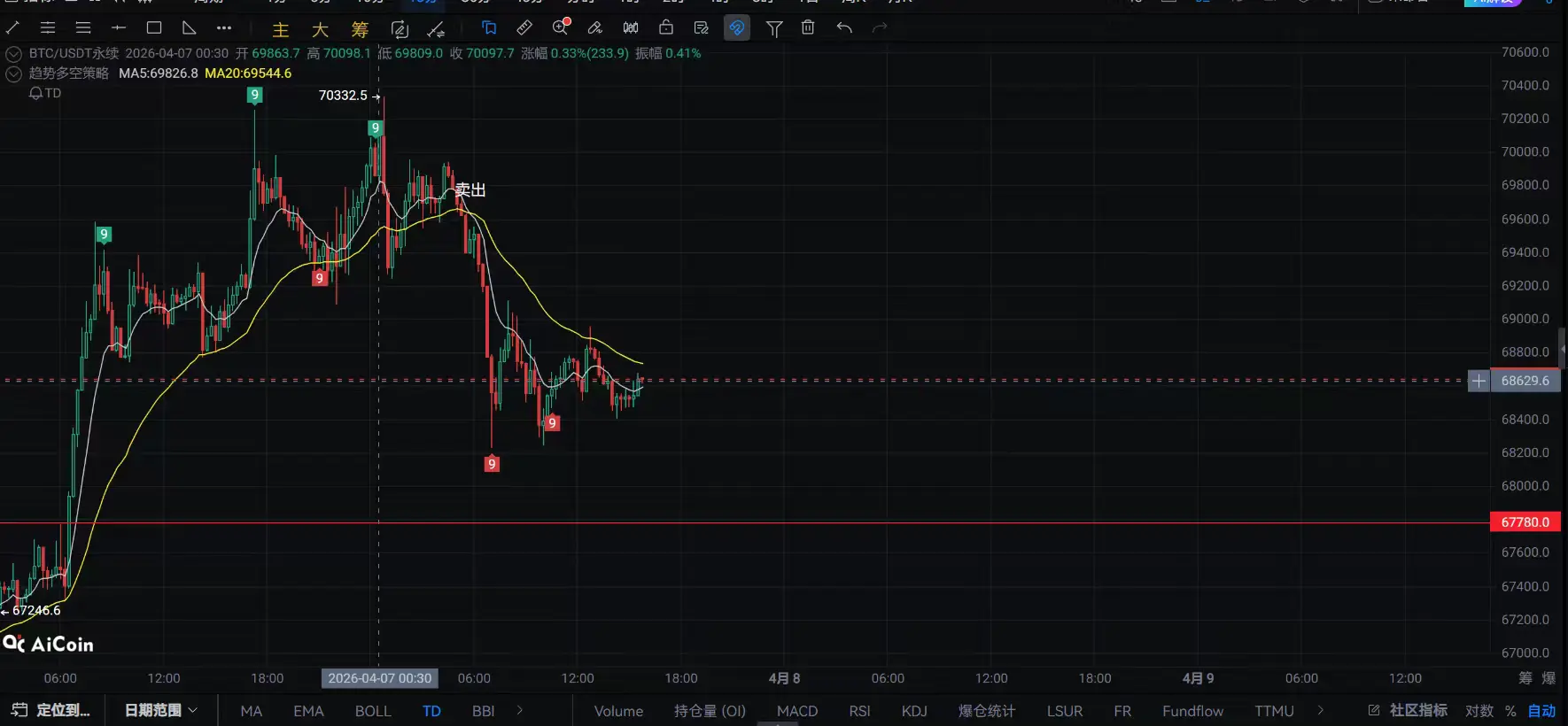Screen dimensions: 1568x726
Task: Click the 大 large-order indicator icon
Action: point(321,29)
